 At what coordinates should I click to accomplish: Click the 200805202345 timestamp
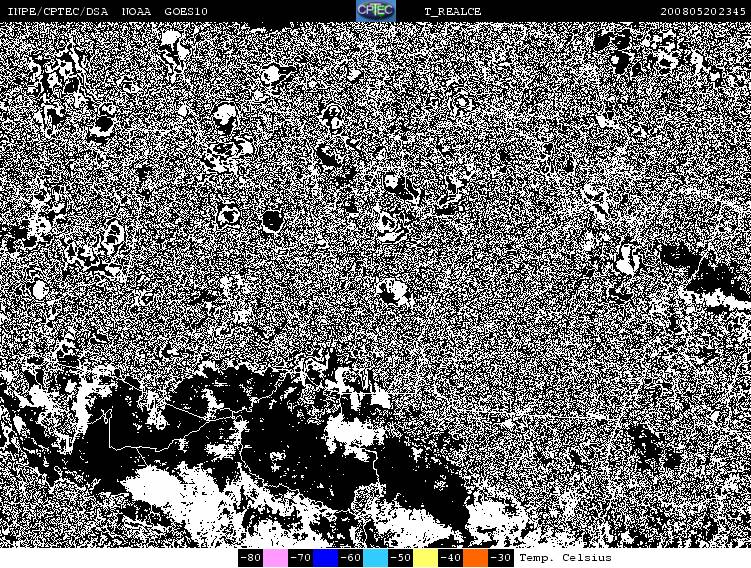(703, 11)
